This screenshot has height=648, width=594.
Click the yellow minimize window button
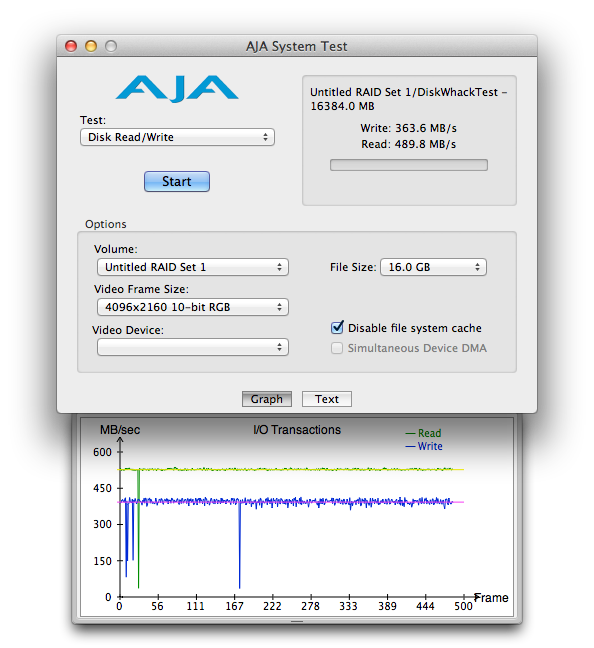(x=91, y=46)
